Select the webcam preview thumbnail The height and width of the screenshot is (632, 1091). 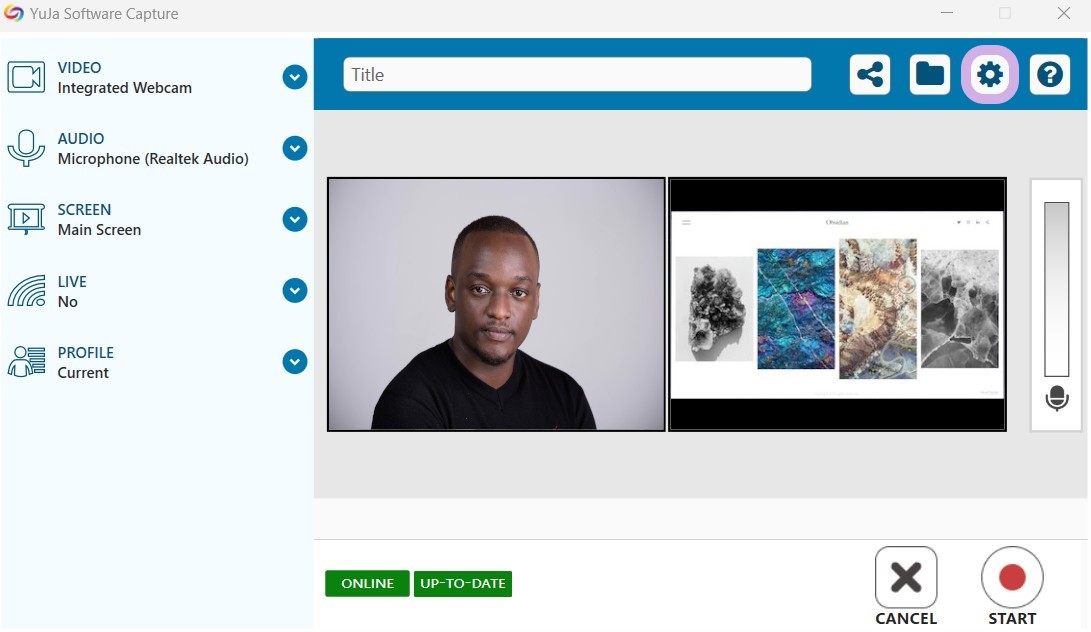(x=496, y=304)
